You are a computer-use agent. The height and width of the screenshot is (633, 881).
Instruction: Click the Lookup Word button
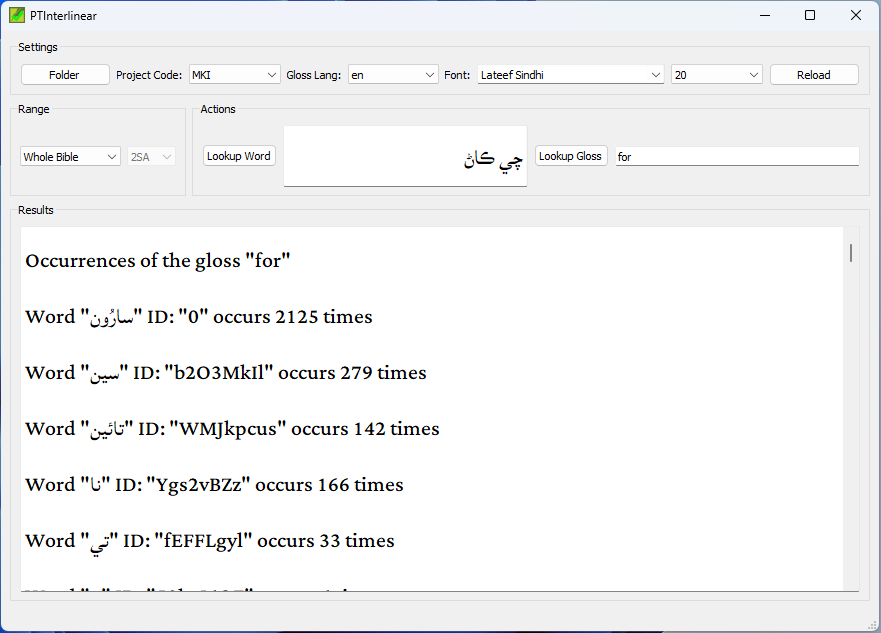coord(239,156)
